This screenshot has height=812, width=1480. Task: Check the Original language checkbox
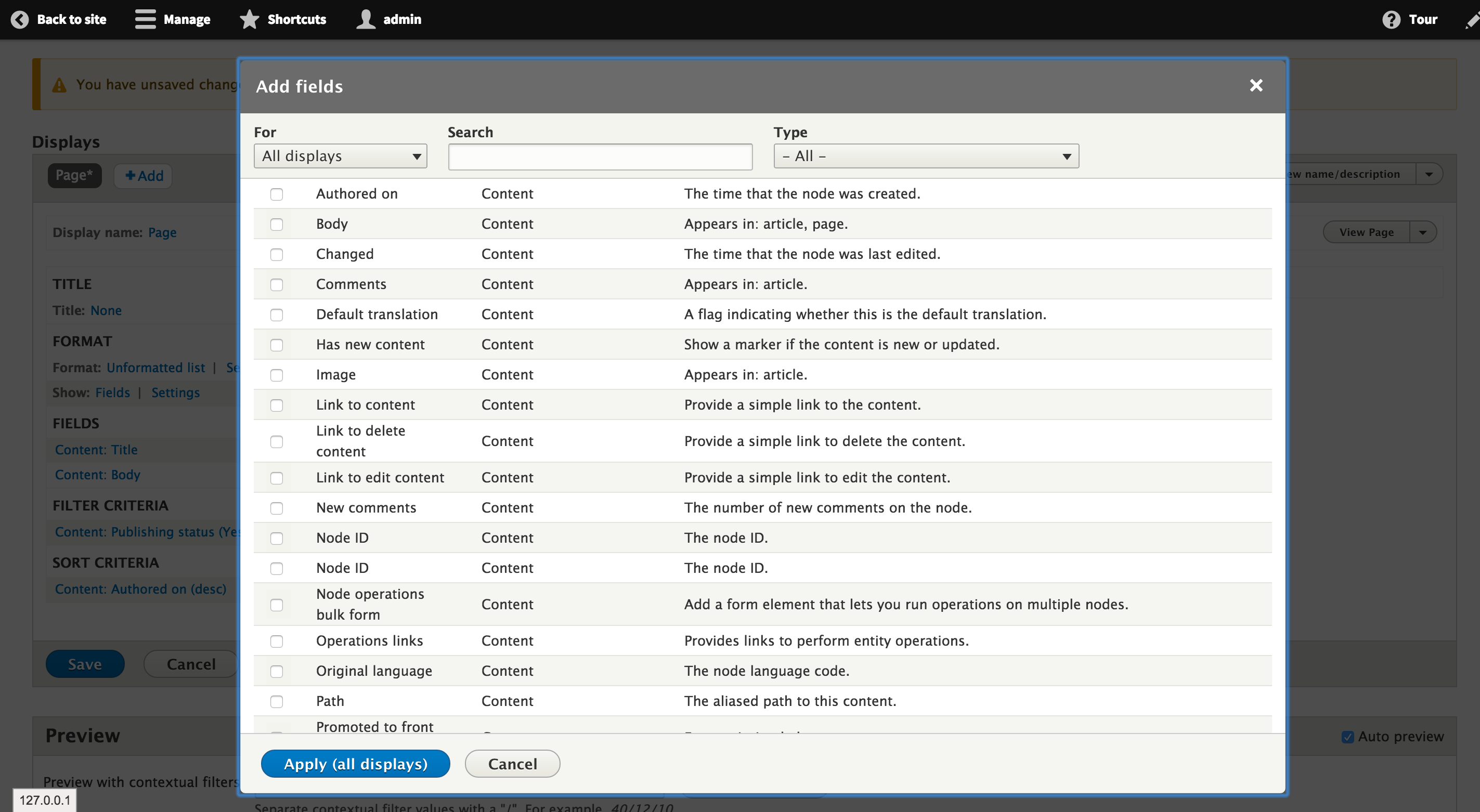[276, 671]
